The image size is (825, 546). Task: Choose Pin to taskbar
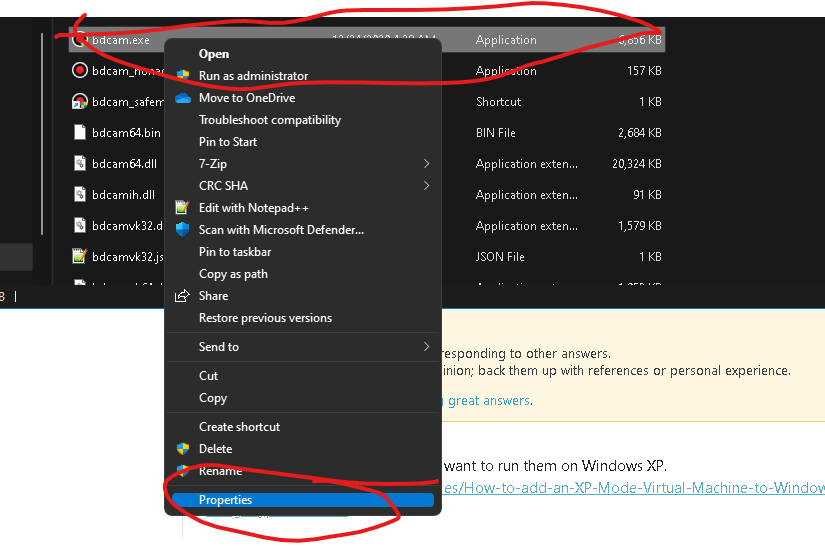click(x=303, y=252)
